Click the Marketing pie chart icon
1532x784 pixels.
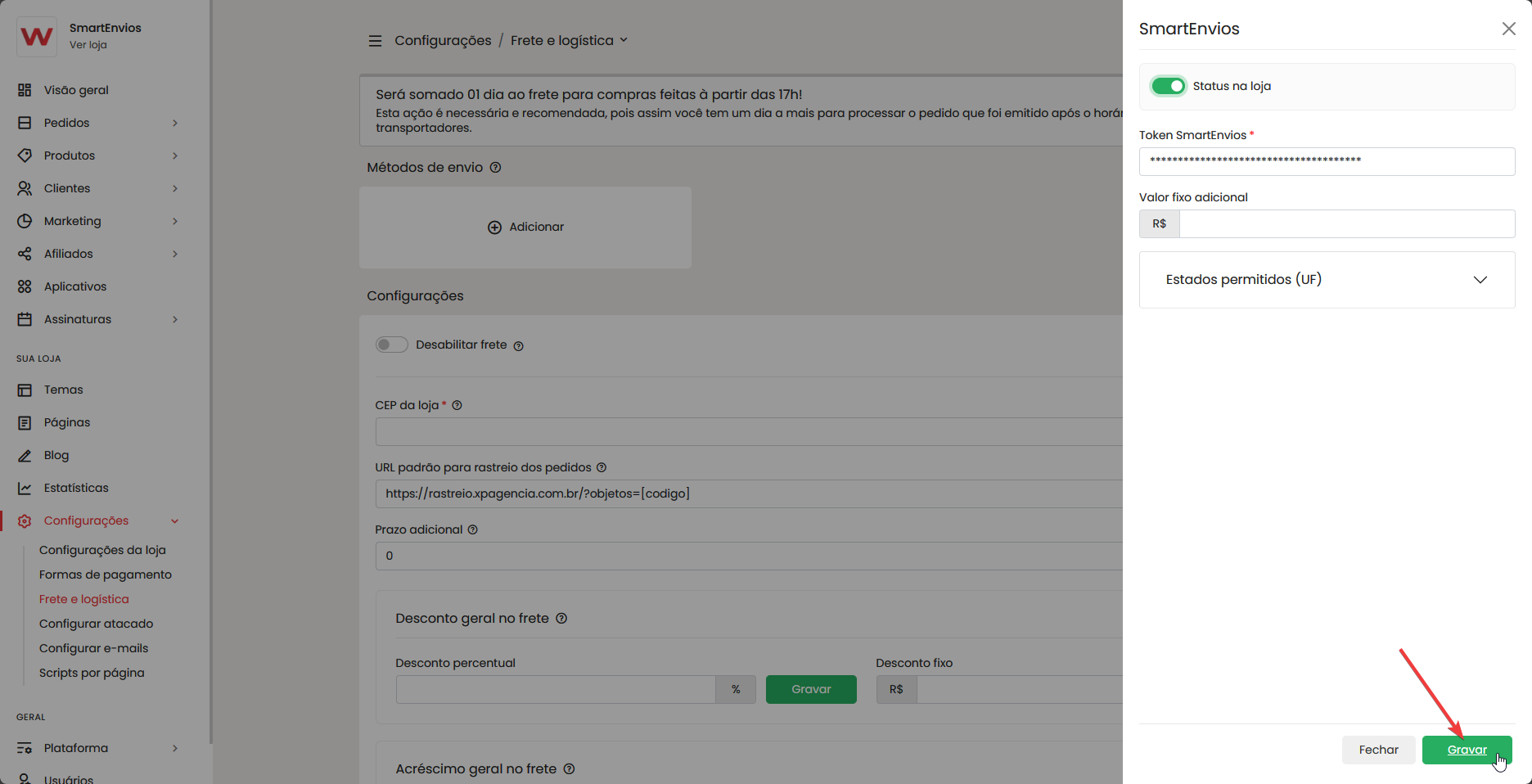point(25,221)
